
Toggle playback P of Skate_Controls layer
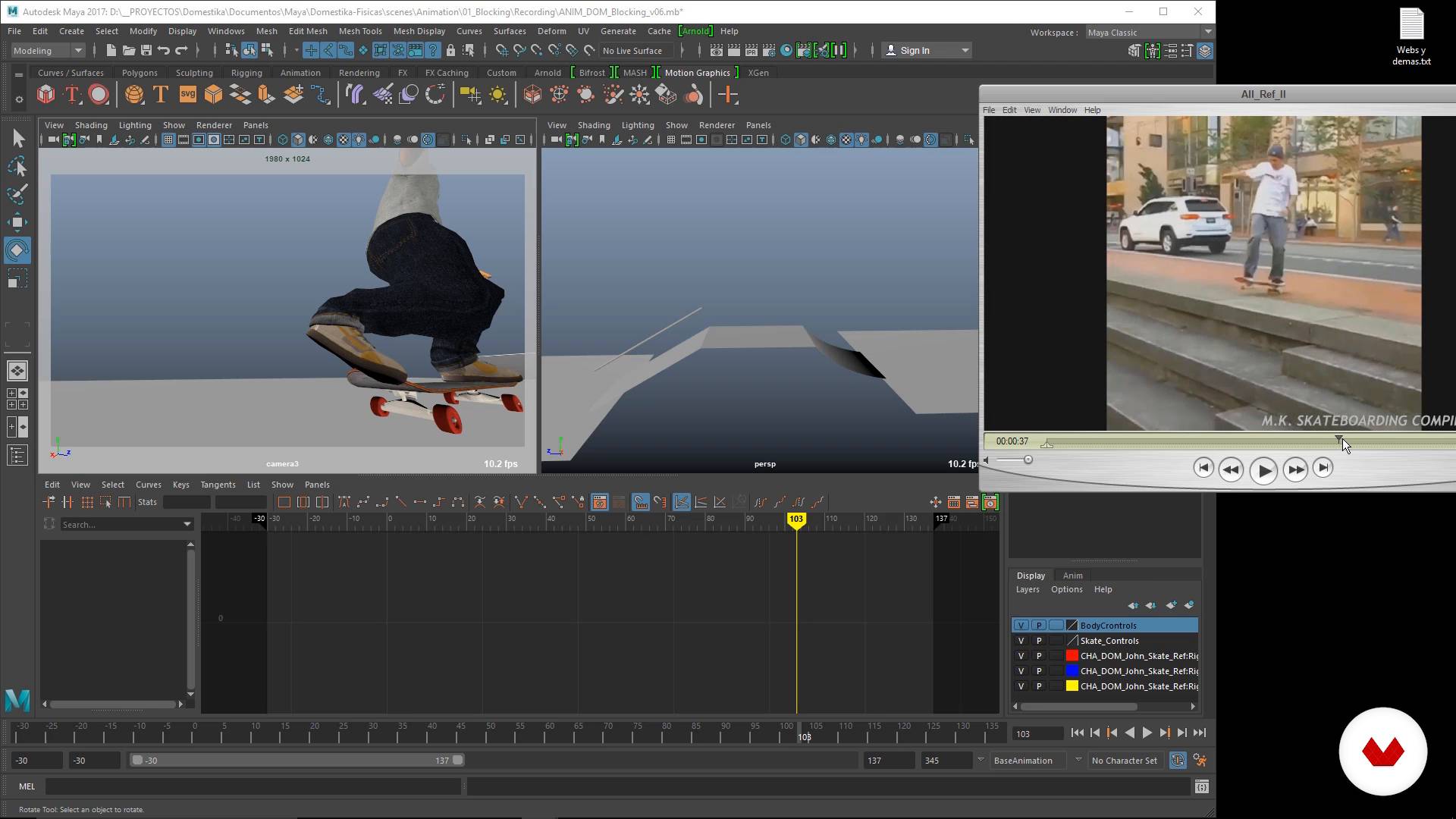click(x=1039, y=641)
